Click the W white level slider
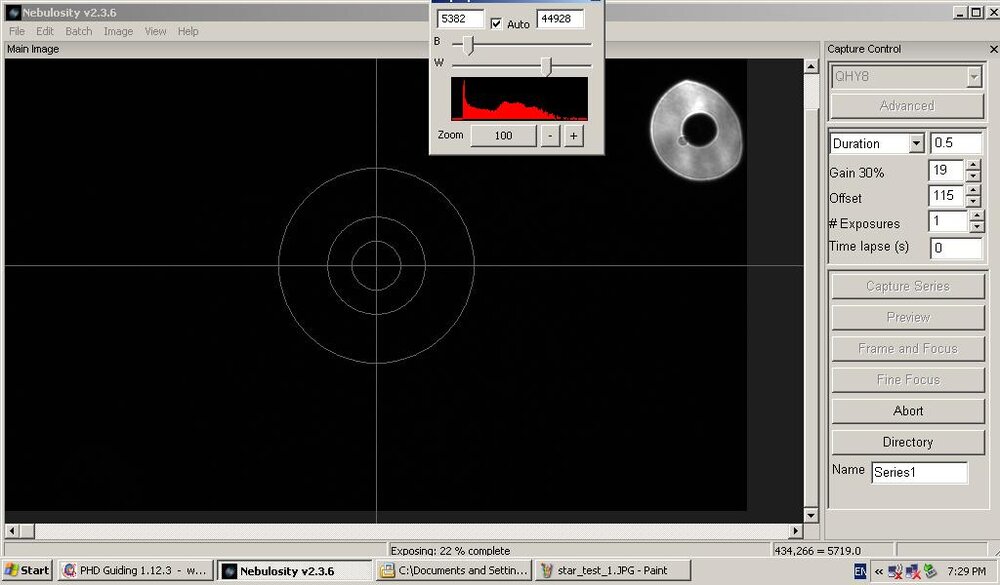The height and width of the screenshot is (585, 1000). (x=546, y=66)
